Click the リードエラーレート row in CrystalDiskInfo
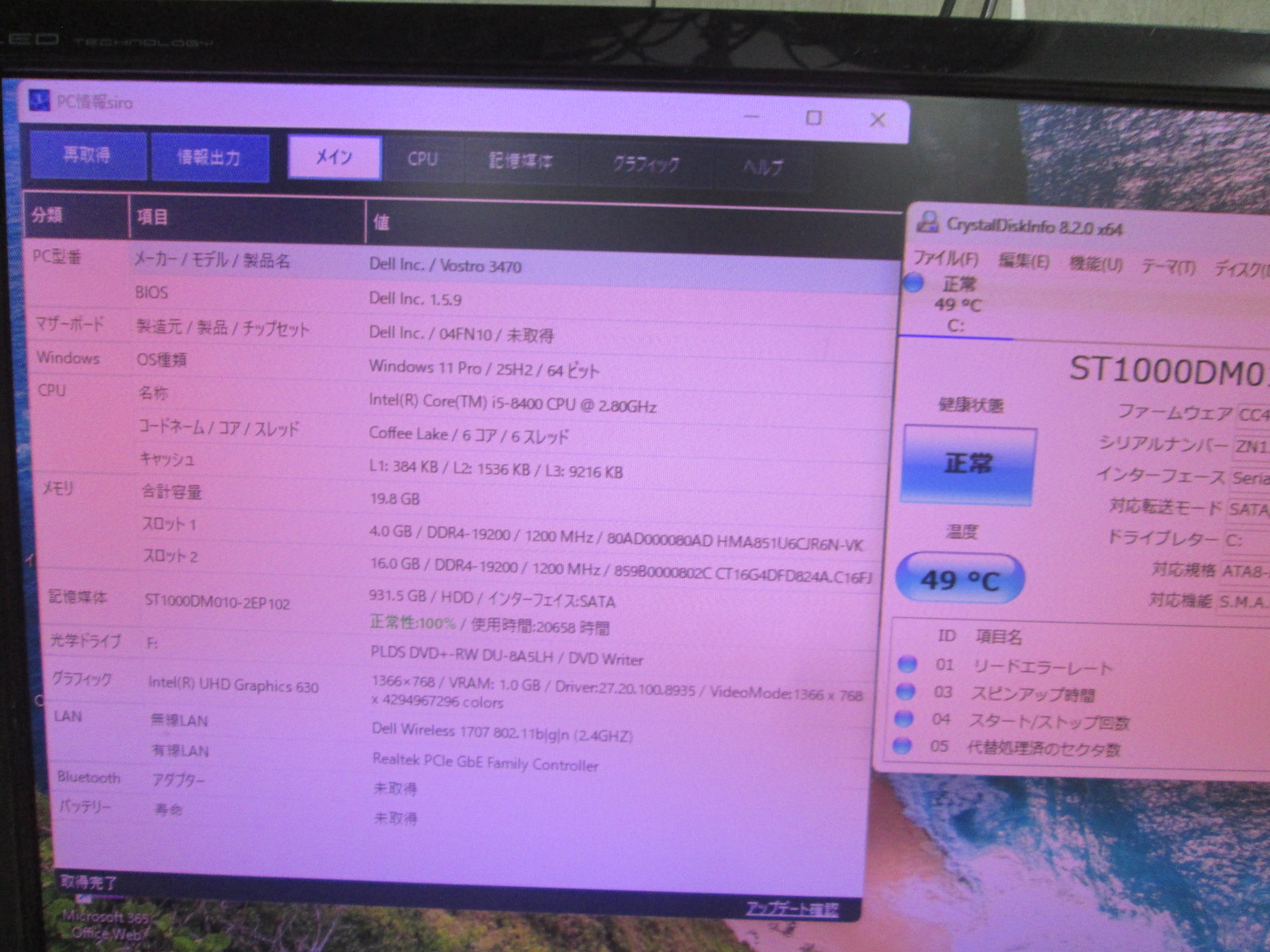 (1043, 667)
